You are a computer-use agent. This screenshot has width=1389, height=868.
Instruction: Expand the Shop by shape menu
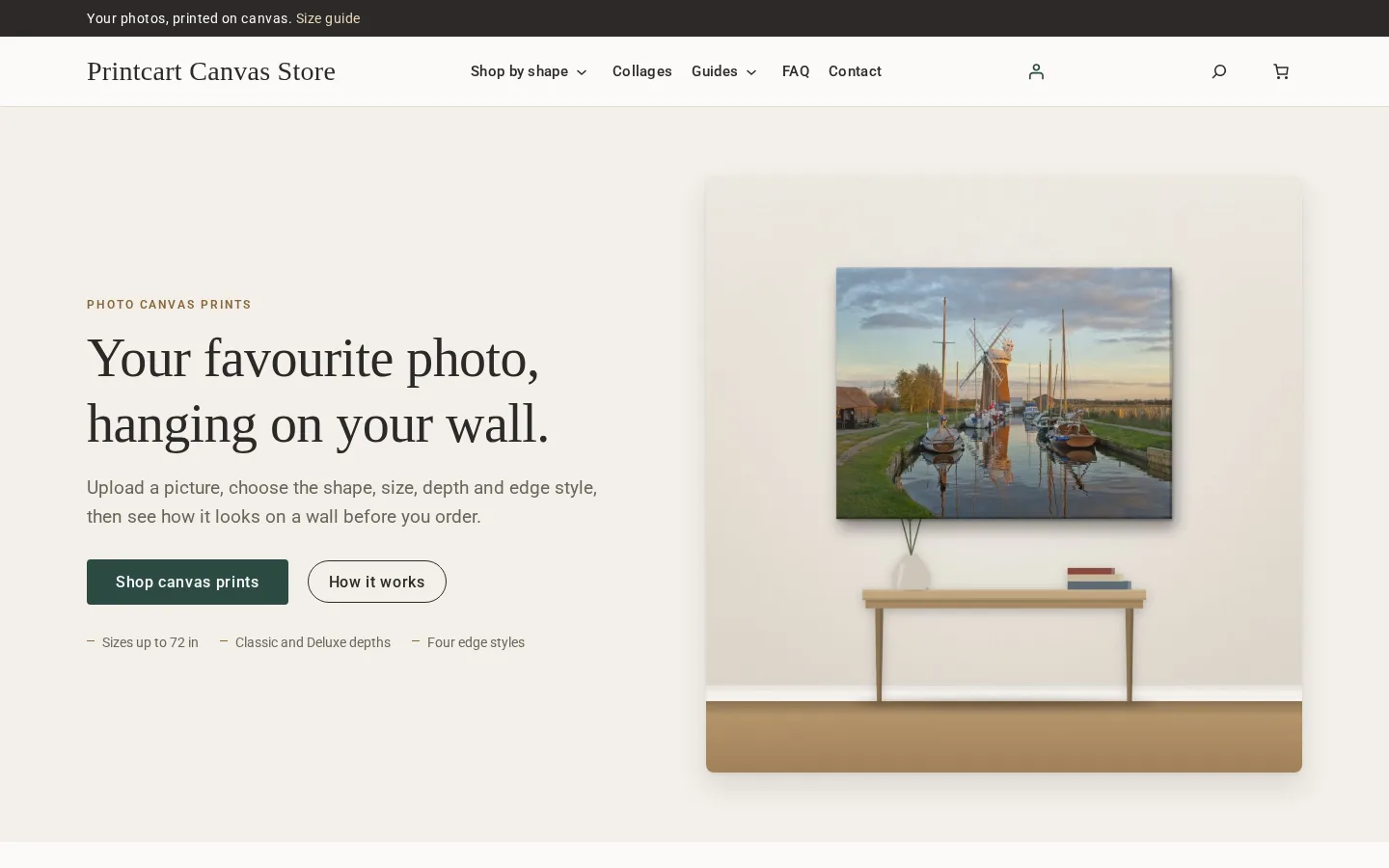529,71
